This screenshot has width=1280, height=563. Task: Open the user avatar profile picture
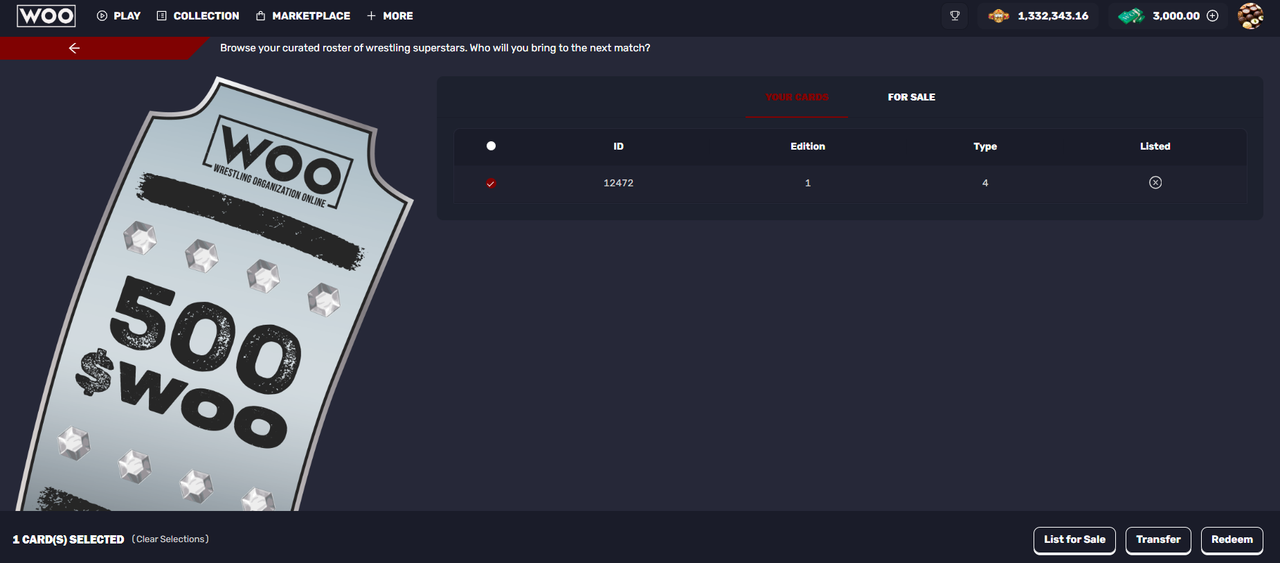[x=1251, y=16]
